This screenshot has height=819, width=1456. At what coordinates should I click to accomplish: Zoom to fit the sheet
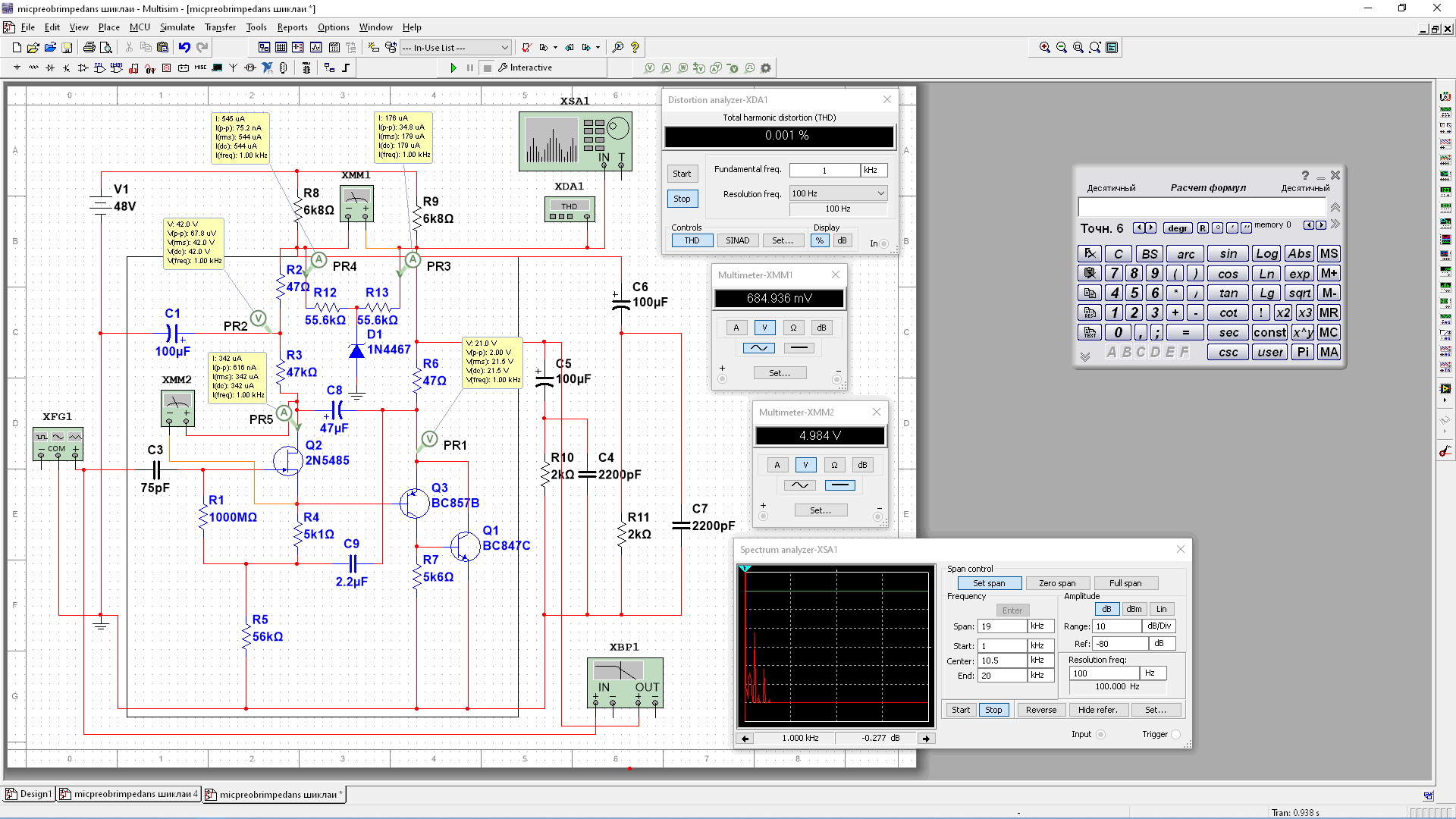tap(1095, 48)
